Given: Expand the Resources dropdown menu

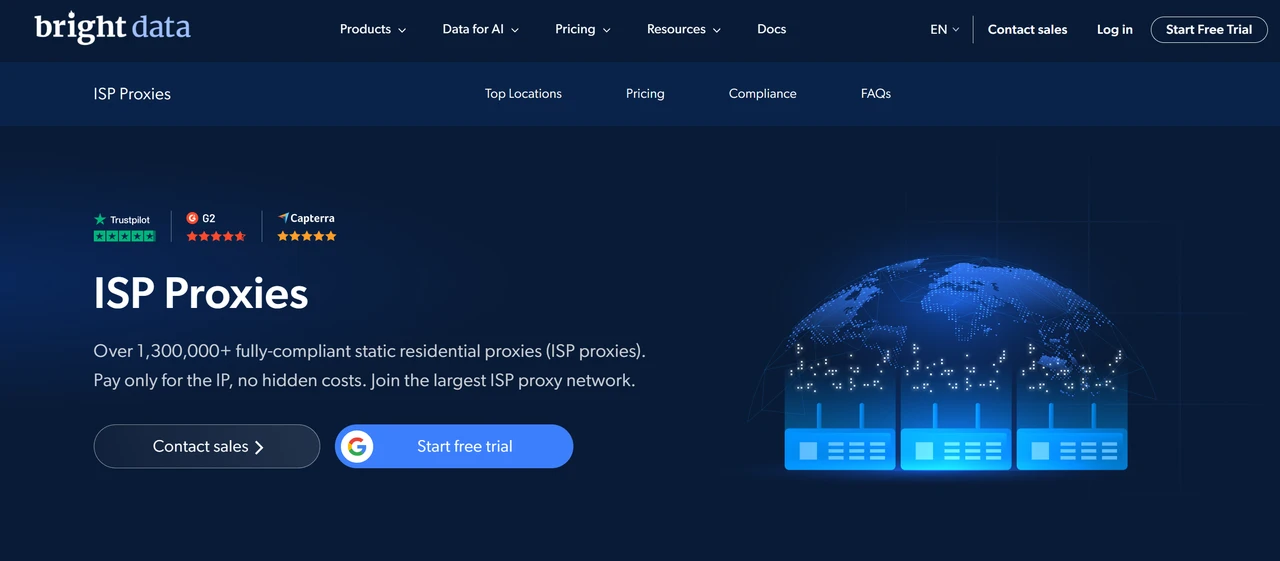Looking at the screenshot, I should [684, 29].
